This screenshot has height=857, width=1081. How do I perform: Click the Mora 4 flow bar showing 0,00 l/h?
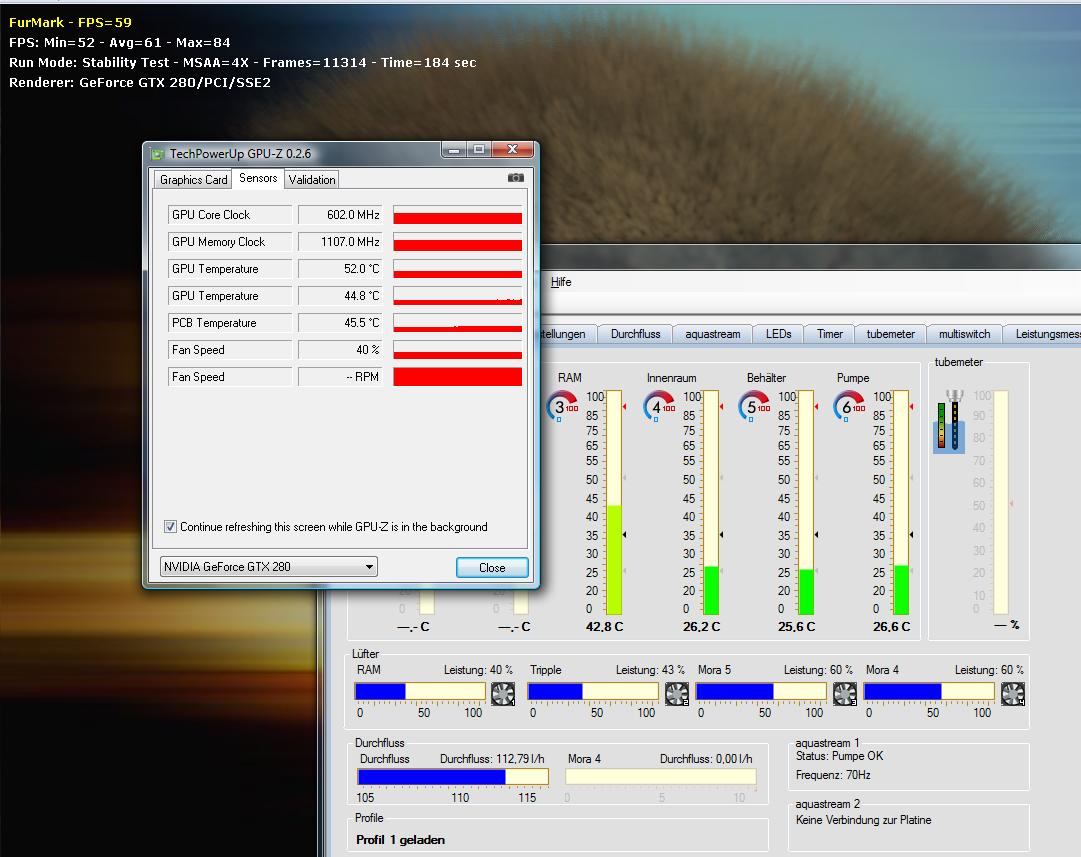click(x=660, y=777)
